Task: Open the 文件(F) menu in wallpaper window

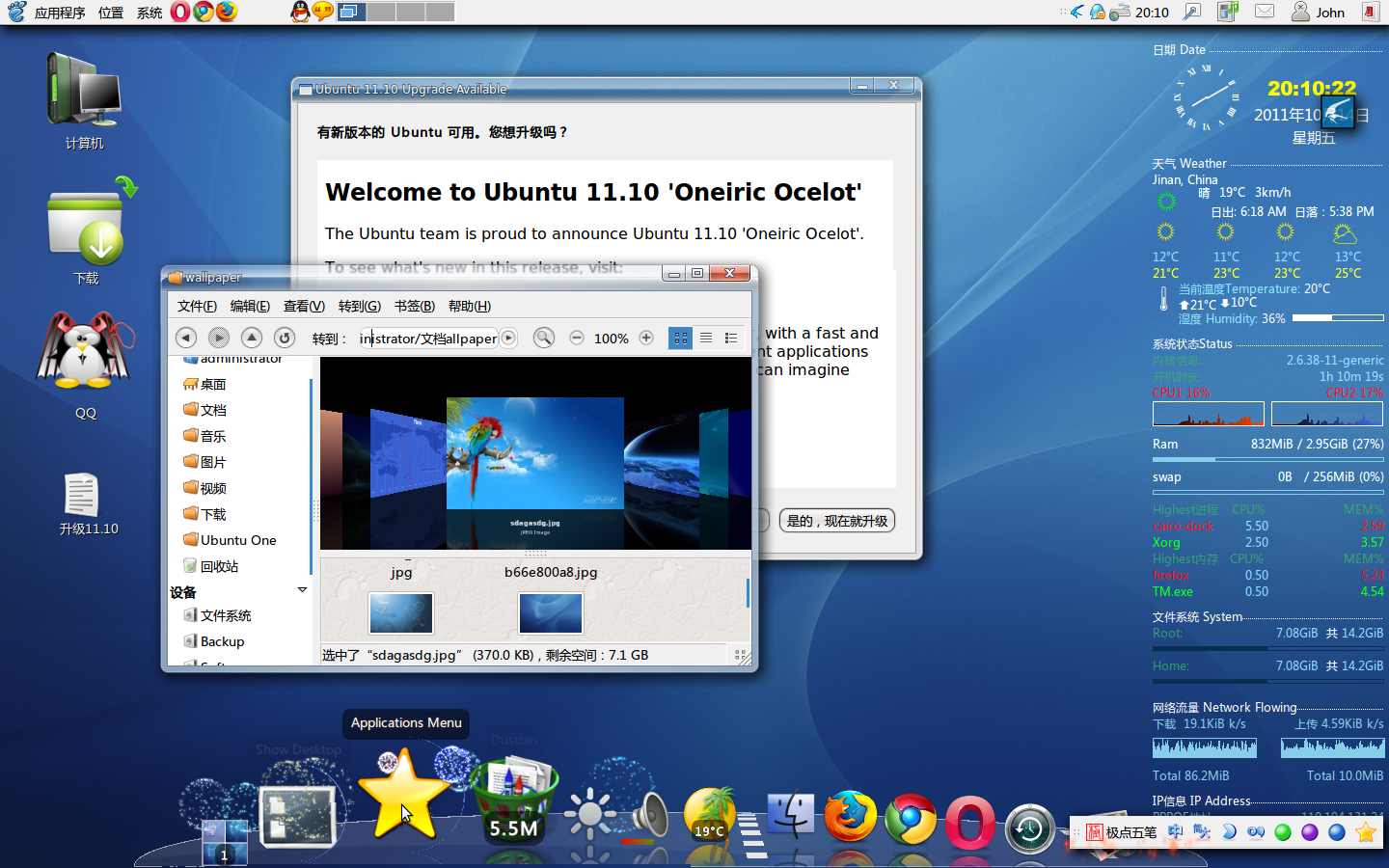Action: pyautogui.click(x=197, y=306)
